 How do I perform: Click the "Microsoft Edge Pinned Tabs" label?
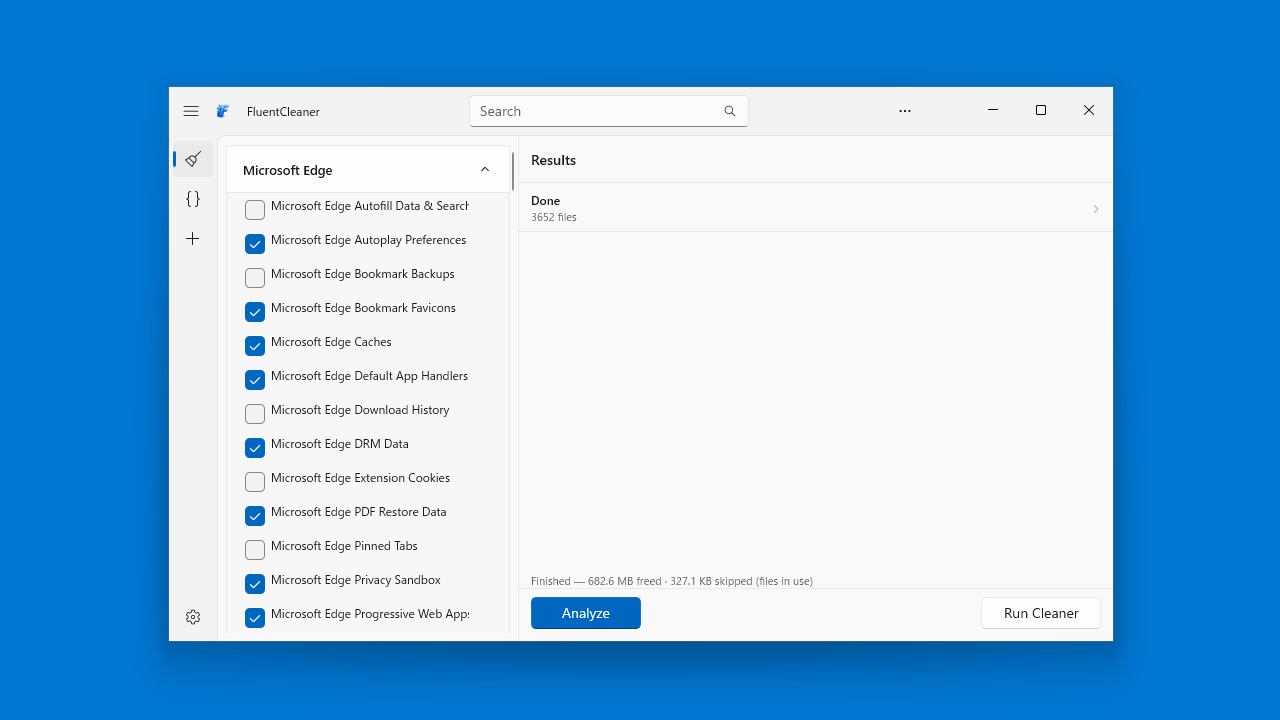click(344, 546)
